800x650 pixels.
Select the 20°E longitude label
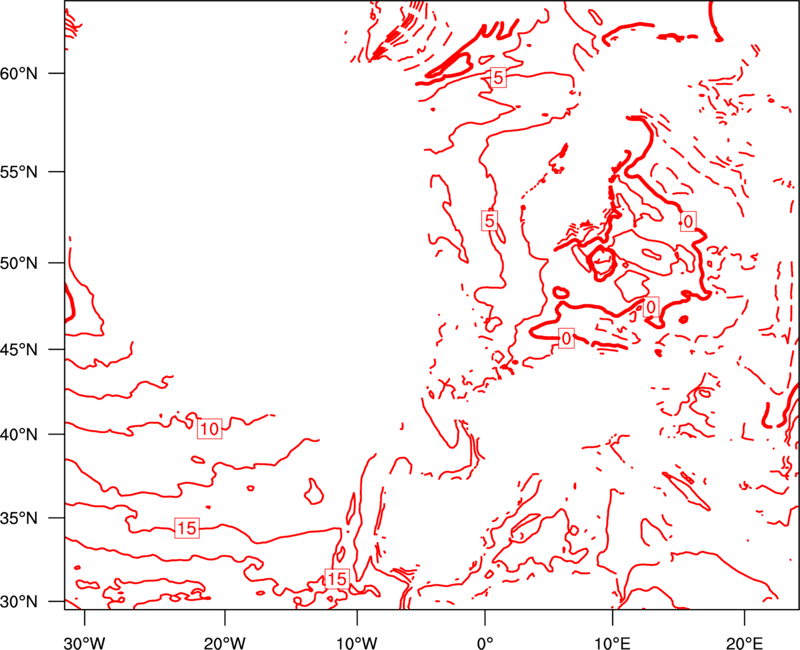tap(744, 643)
